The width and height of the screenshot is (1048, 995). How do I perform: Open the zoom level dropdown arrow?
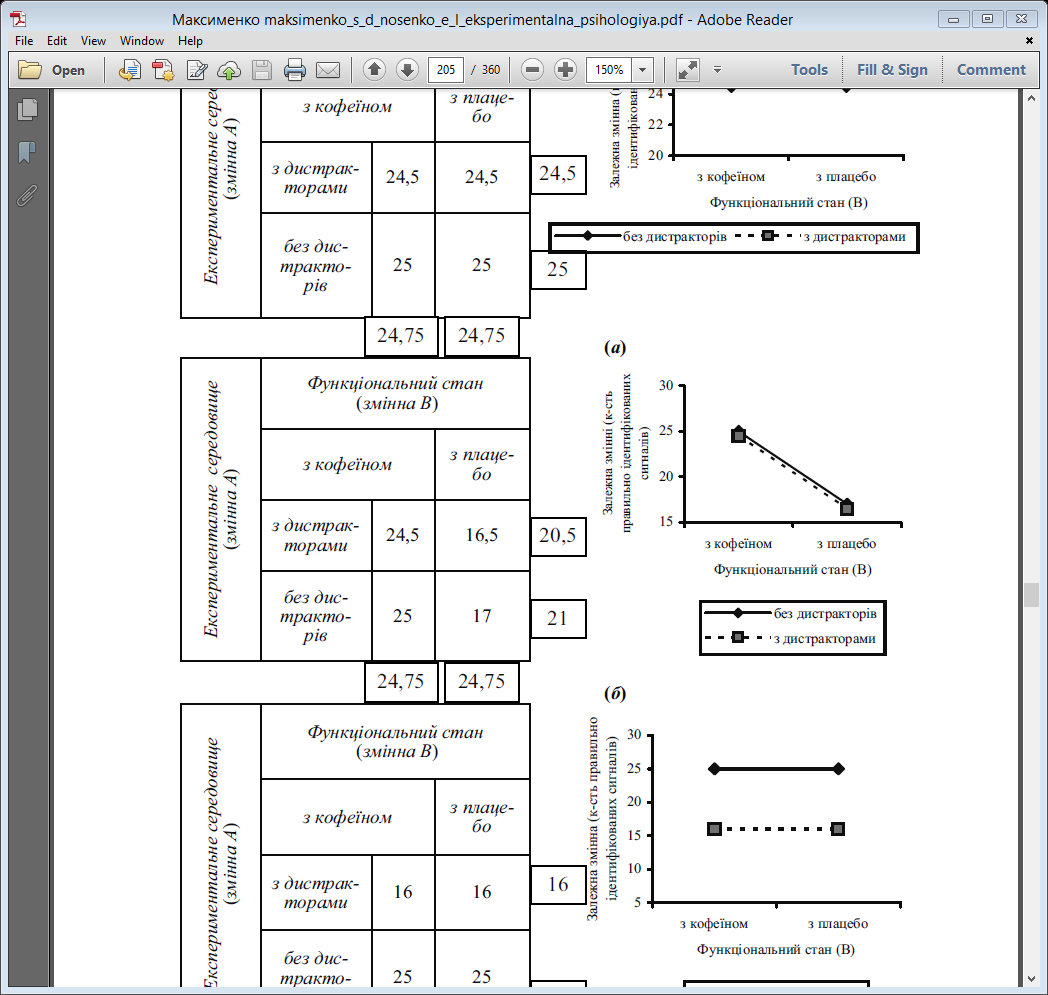click(x=642, y=69)
